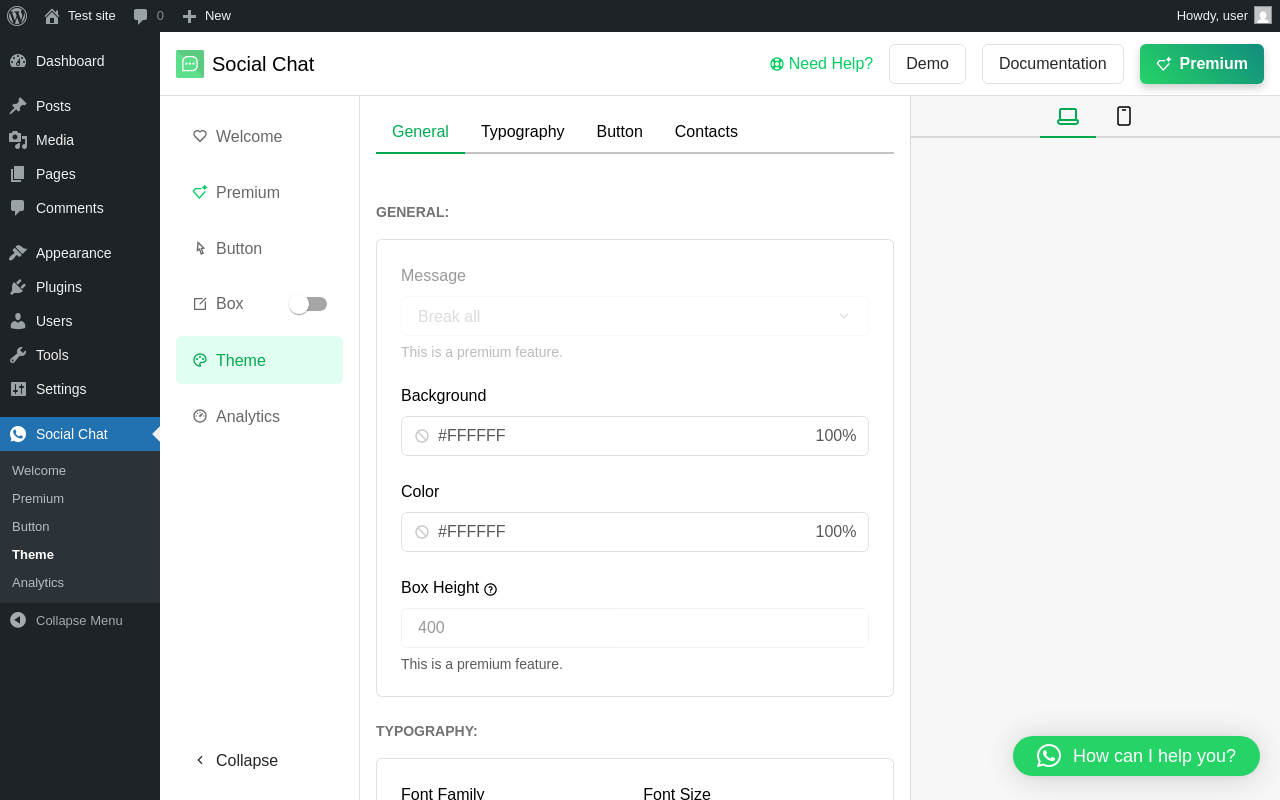The image size is (1280, 800).
Task: Toggle the Box switch
Action: pyautogui.click(x=308, y=304)
